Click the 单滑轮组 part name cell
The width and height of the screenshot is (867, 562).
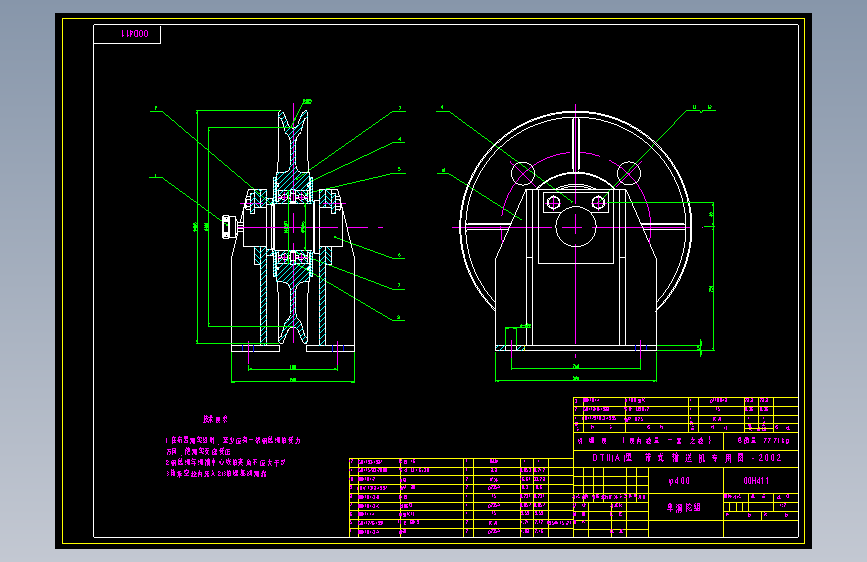(684, 507)
